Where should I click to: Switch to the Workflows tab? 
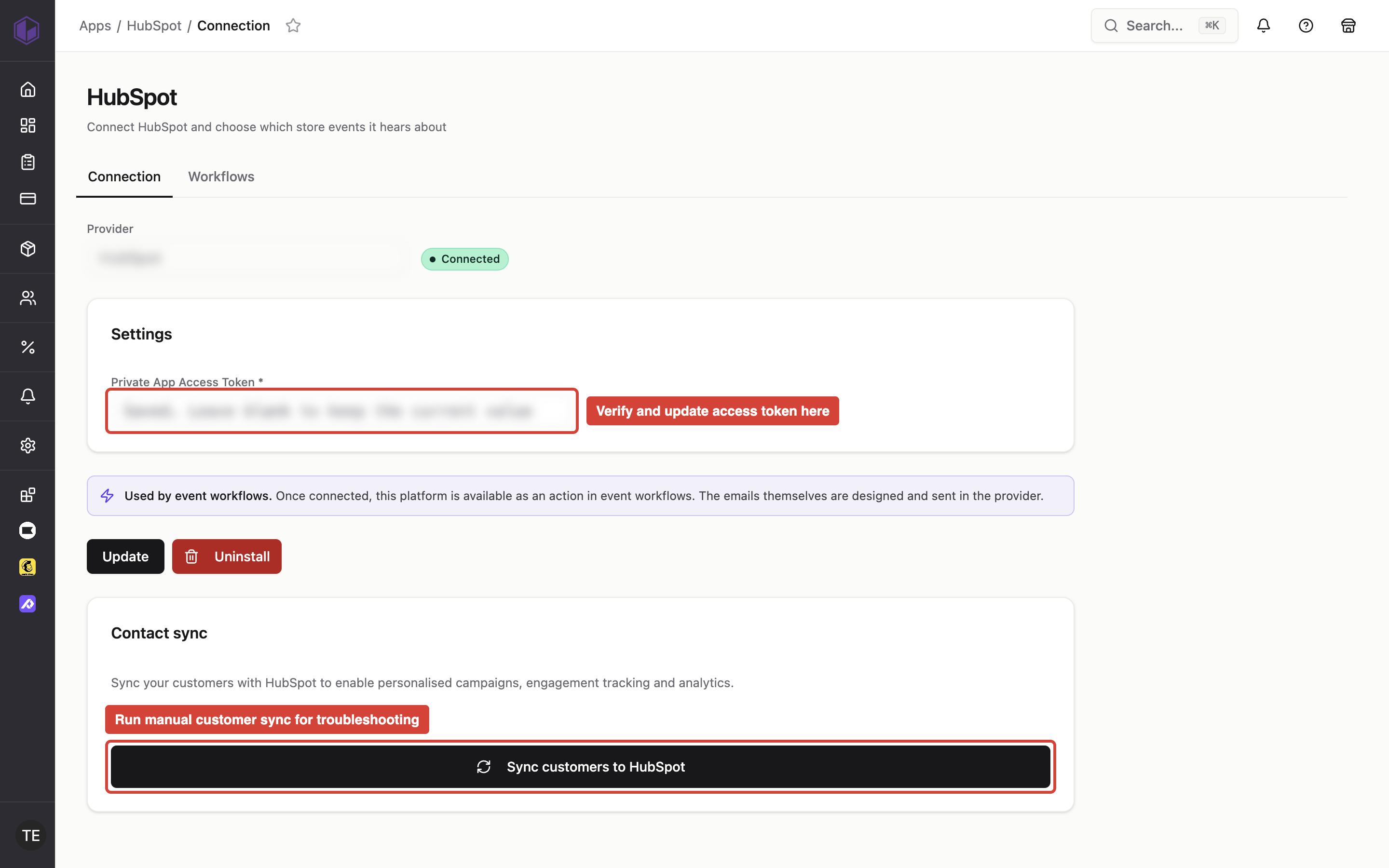tap(221, 176)
